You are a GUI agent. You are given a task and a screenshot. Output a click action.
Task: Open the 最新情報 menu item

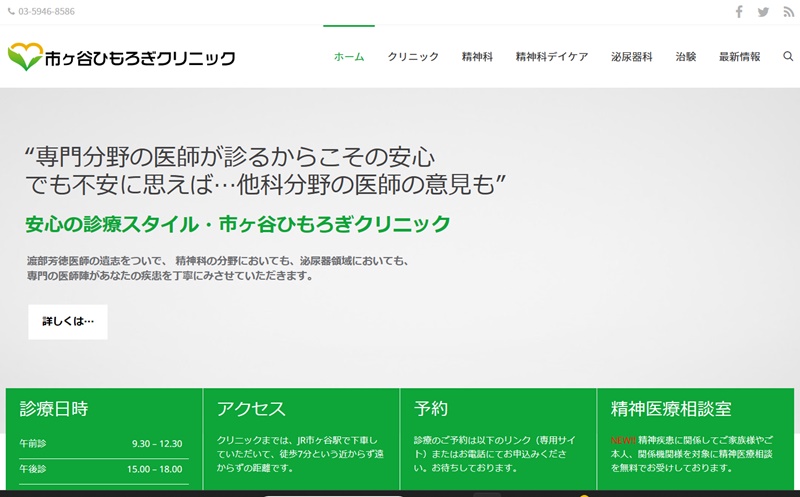pyautogui.click(x=739, y=57)
